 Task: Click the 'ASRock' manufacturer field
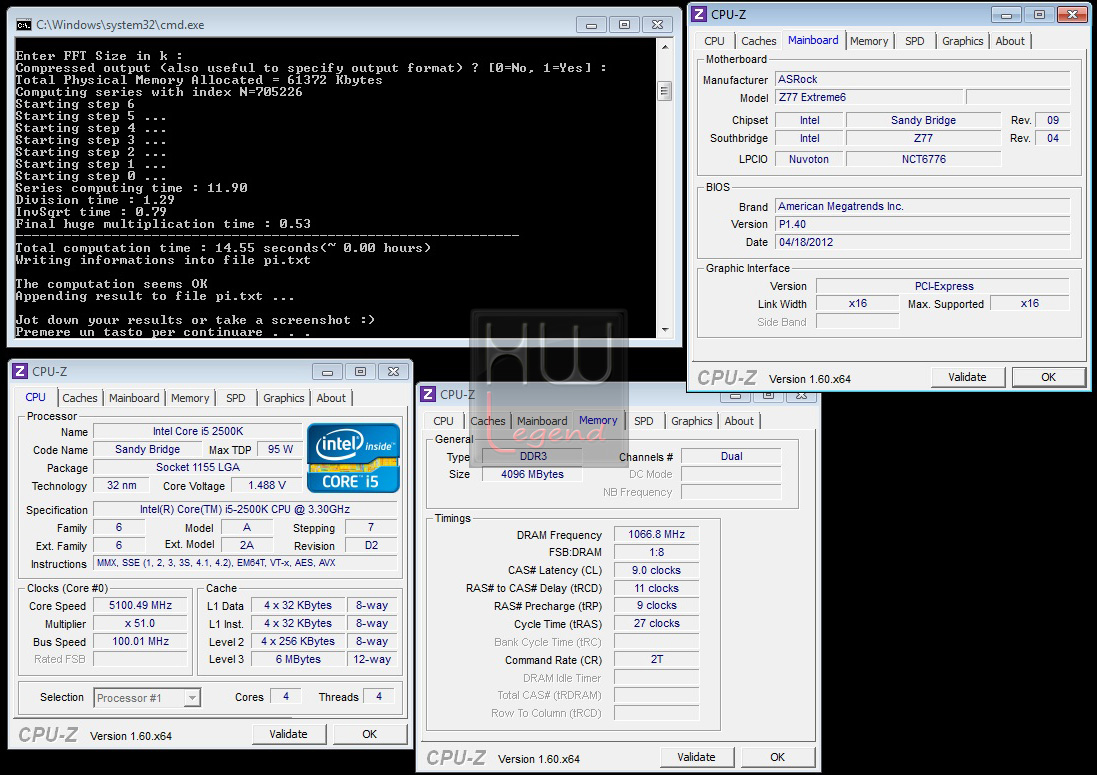[923, 79]
